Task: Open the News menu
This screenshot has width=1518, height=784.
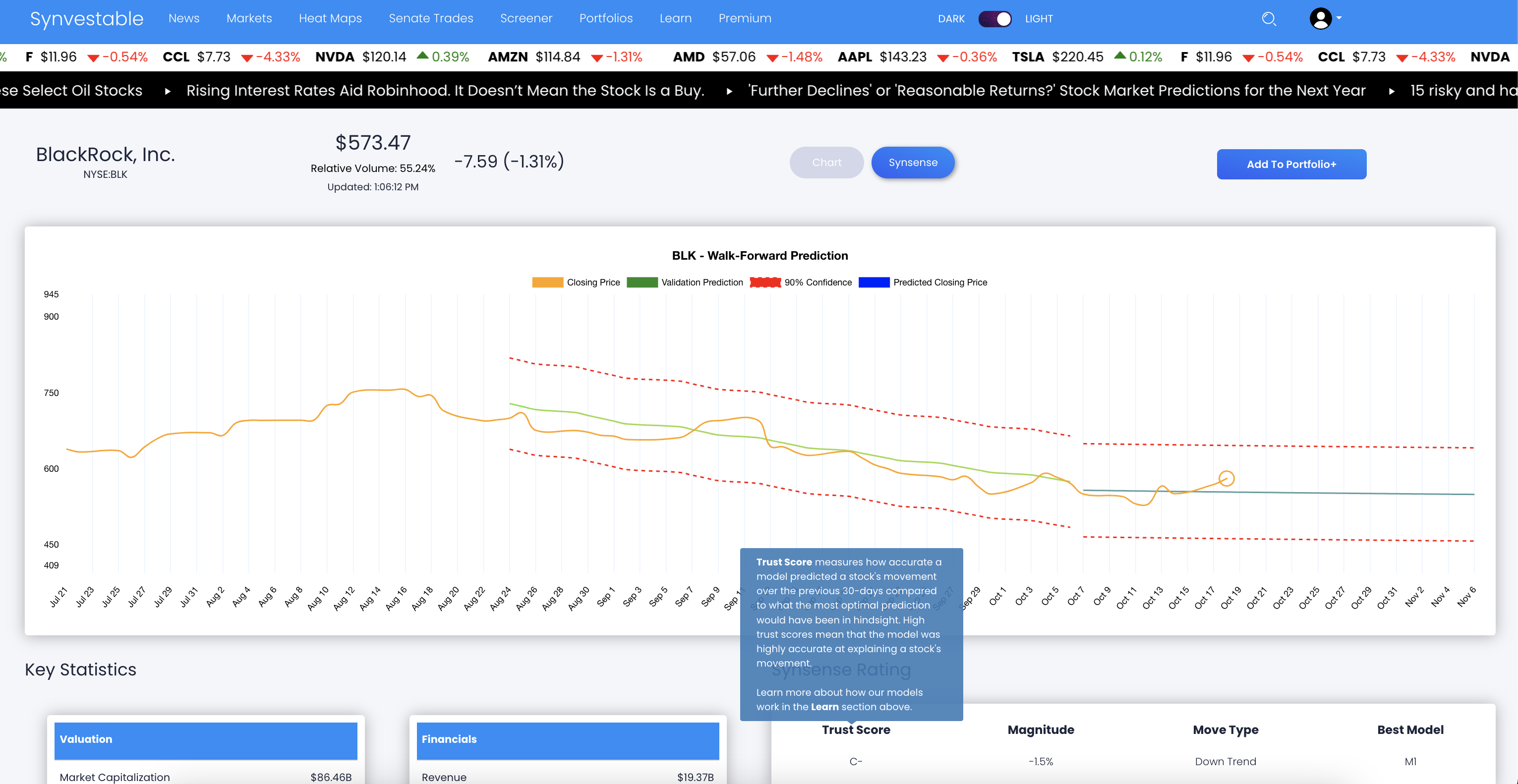Action: (x=184, y=18)
